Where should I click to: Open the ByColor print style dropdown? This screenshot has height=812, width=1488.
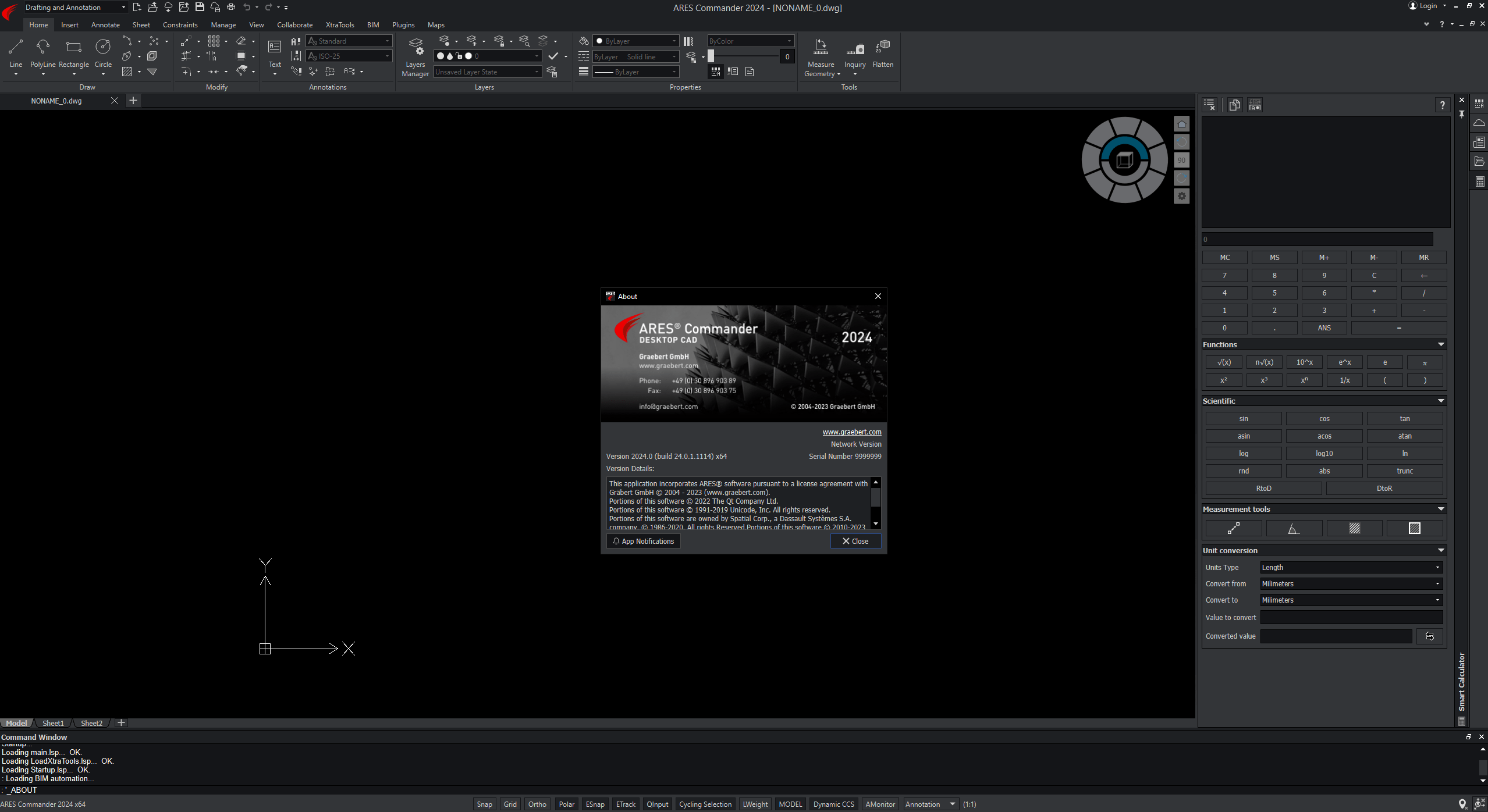(x=751, y=41)
